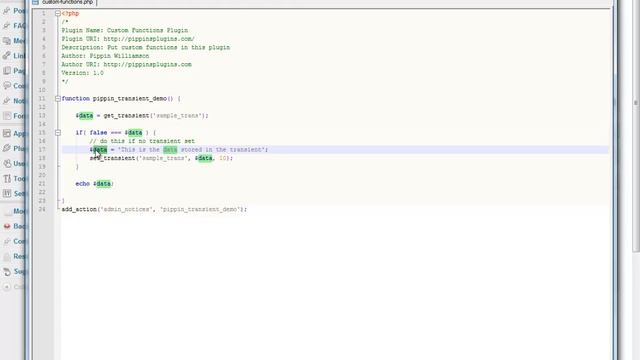Click the 'Version: 1.0' comment line
640x360 pixels.
coord(82,73)
